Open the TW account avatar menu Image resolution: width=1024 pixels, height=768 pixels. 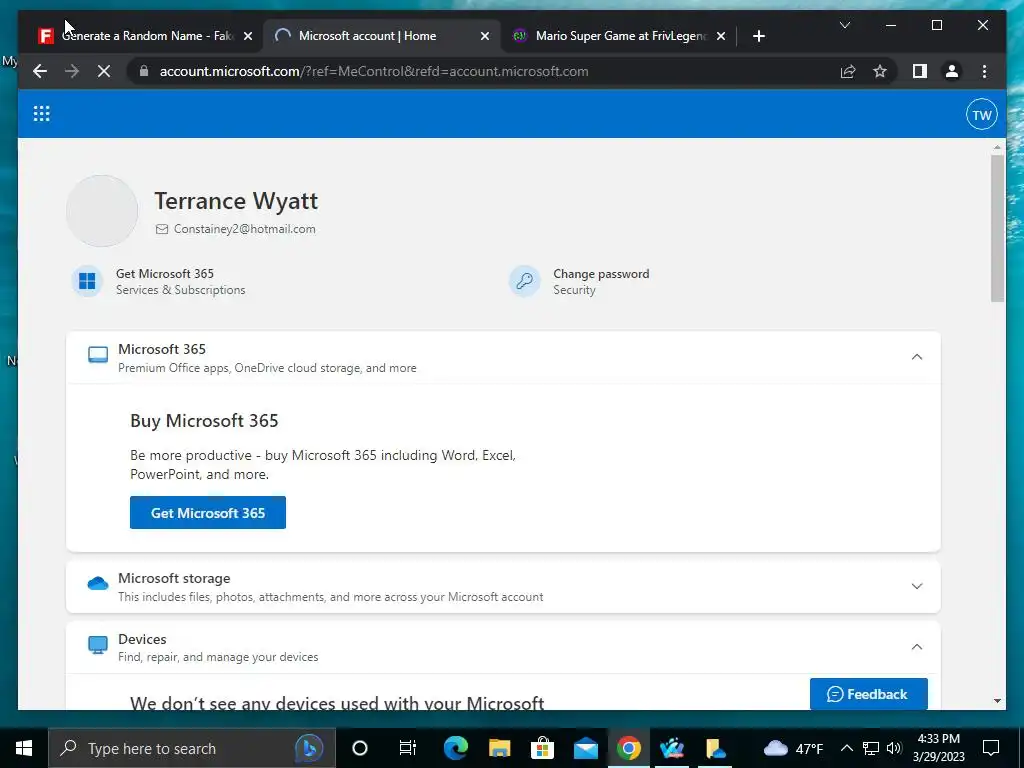pos(981,115)
